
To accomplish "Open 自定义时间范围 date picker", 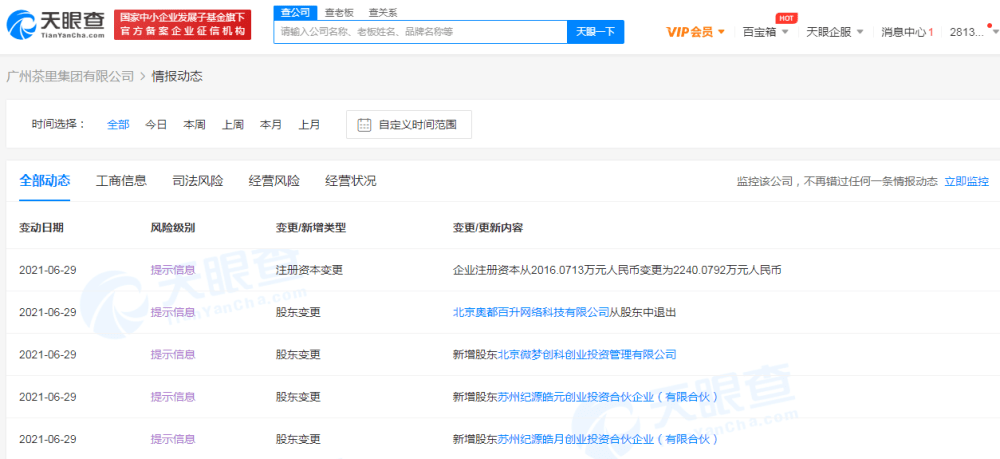I will click(409, 125).
